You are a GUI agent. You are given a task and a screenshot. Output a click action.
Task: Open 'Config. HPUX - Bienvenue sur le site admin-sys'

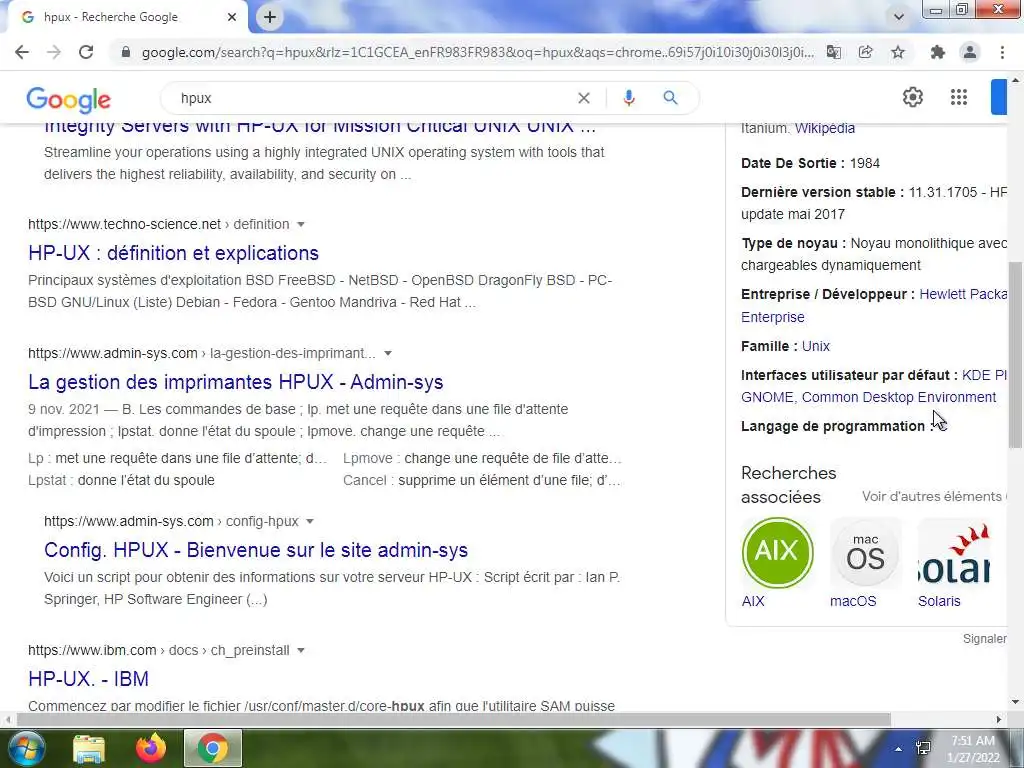click(256, 551)
